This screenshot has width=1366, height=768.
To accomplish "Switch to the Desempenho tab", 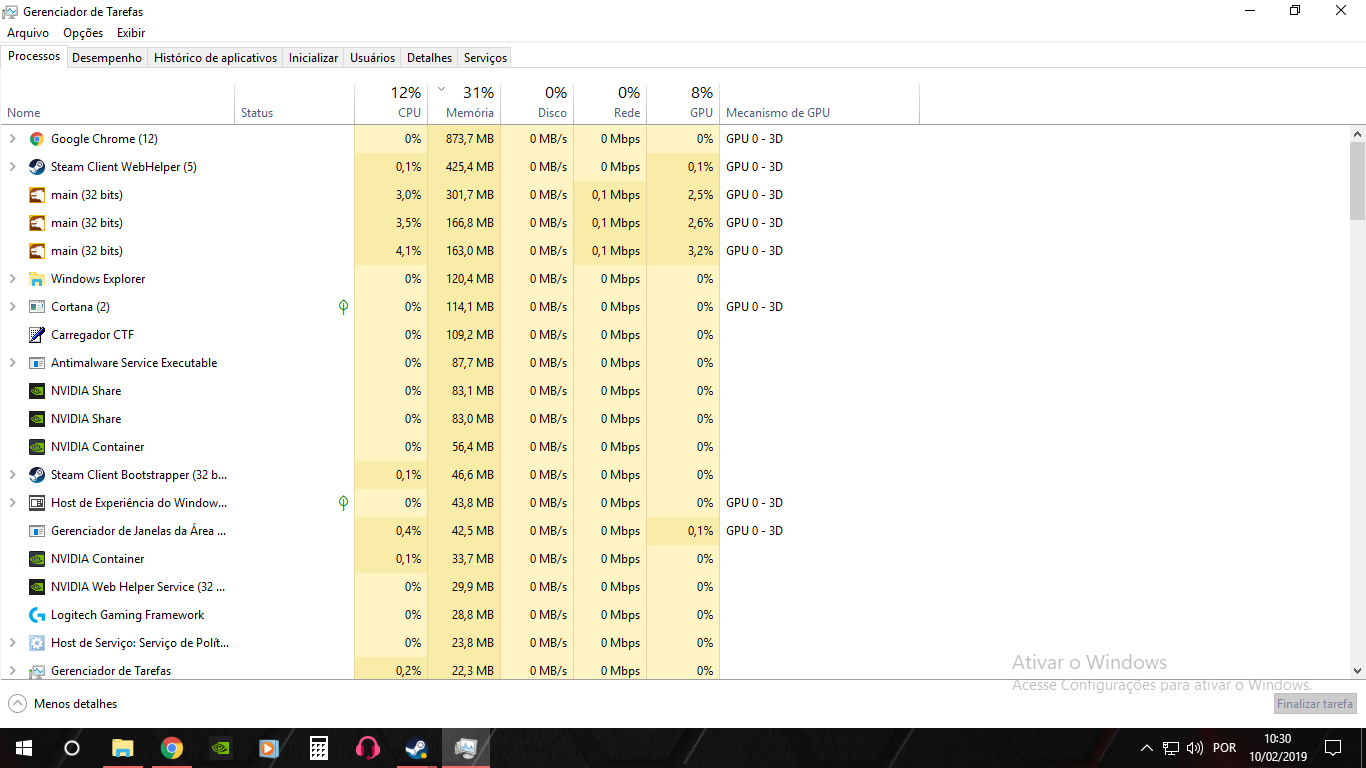I will (107, 58).
